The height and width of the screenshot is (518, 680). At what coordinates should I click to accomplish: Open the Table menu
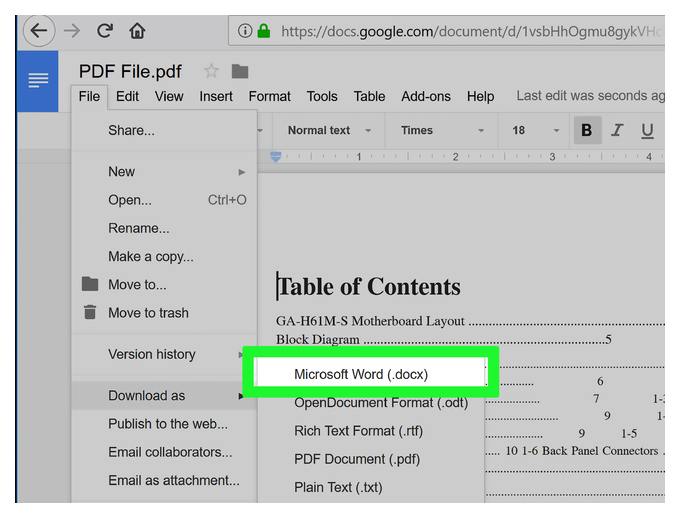pyautogui.click(x=369, y=96)
